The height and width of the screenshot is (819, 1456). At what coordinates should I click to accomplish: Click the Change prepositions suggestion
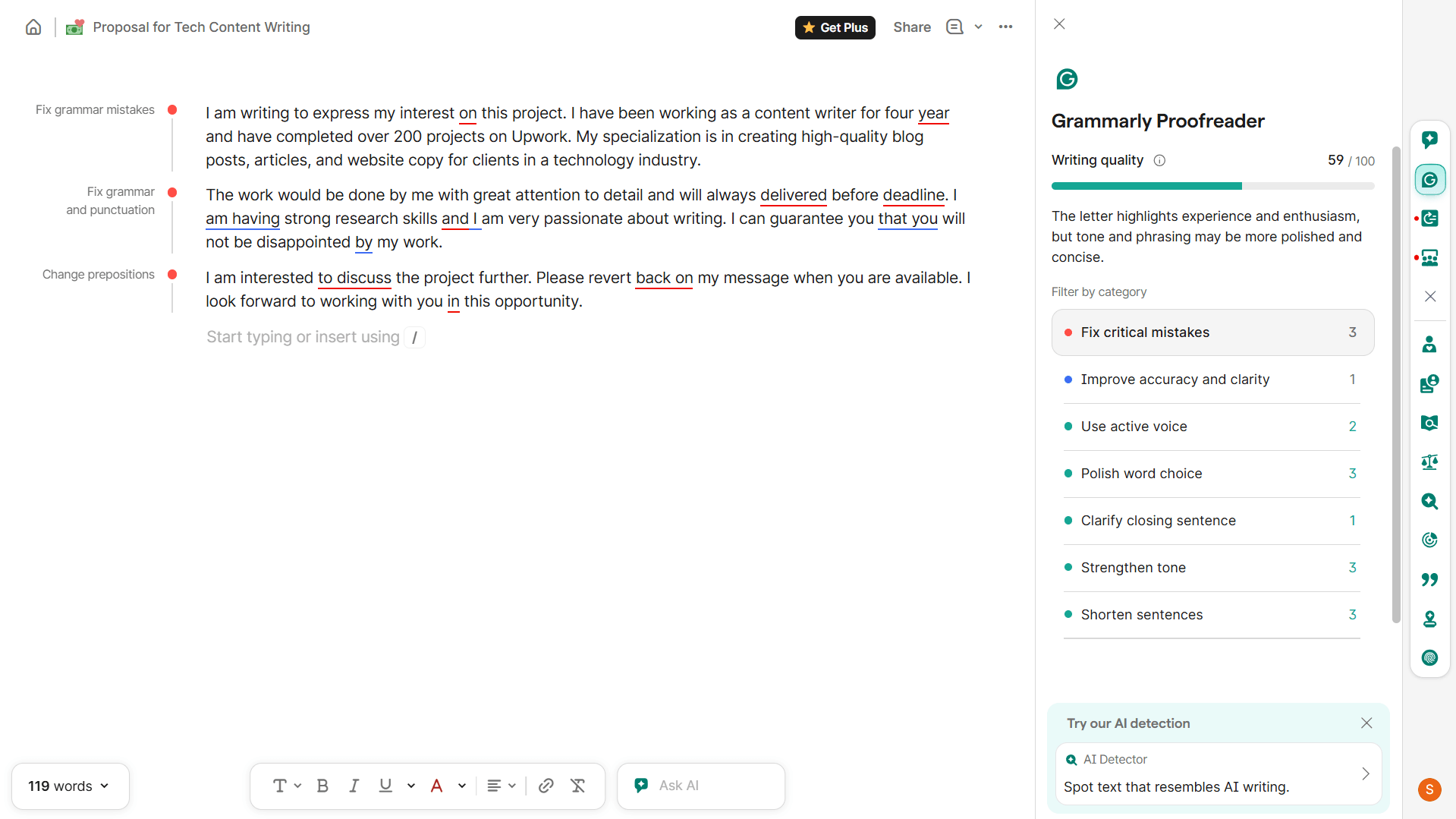tap(99, 275)
